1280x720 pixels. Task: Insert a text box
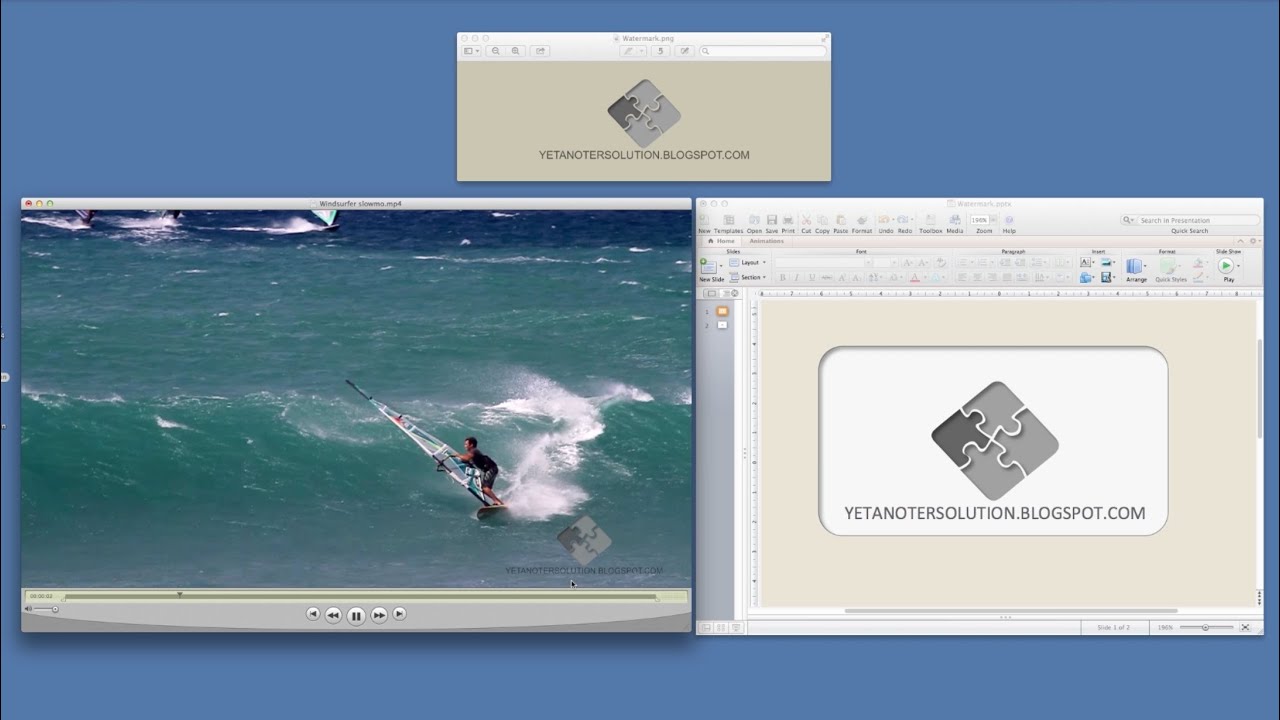[1085, 262]
